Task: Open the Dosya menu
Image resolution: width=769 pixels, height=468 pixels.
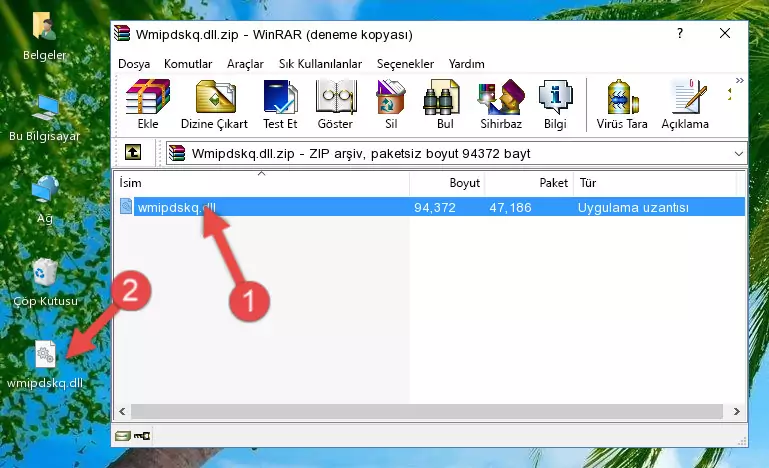Action: 134,64
